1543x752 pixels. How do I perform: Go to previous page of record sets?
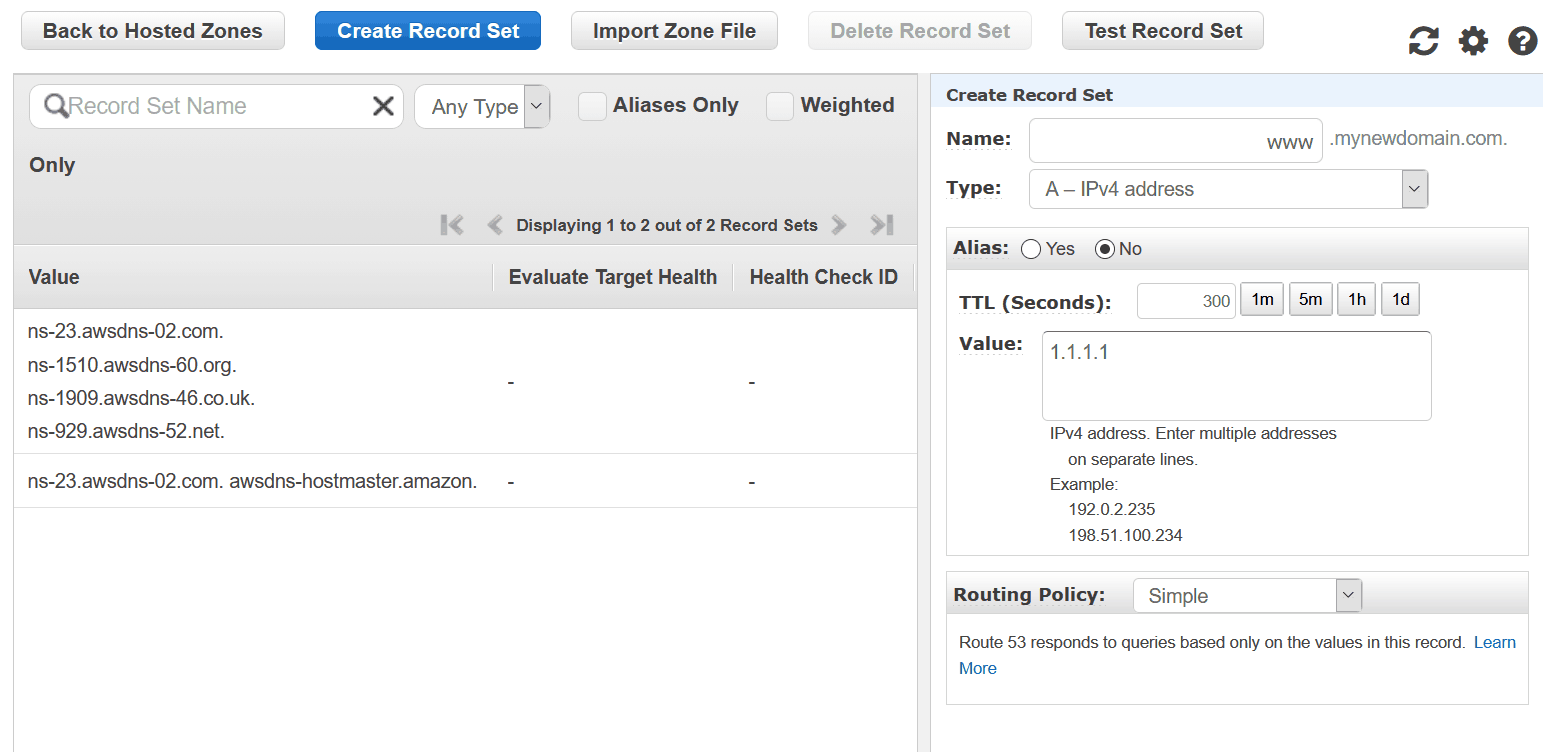click(494, 225)
